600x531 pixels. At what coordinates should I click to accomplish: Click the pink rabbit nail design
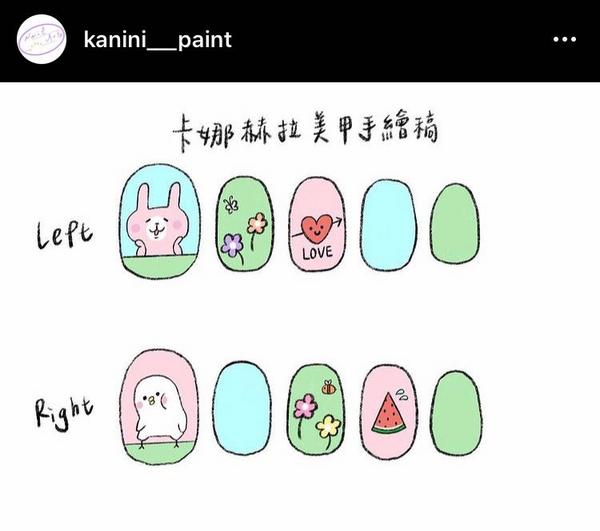tap(160, 222)
